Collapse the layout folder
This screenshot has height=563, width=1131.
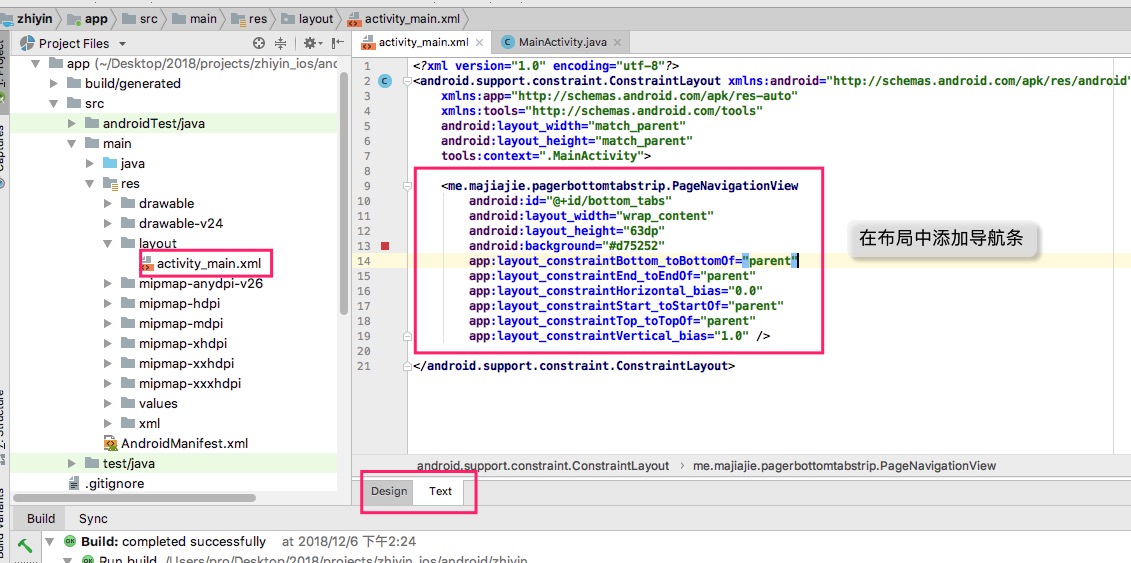click(107, 244)
